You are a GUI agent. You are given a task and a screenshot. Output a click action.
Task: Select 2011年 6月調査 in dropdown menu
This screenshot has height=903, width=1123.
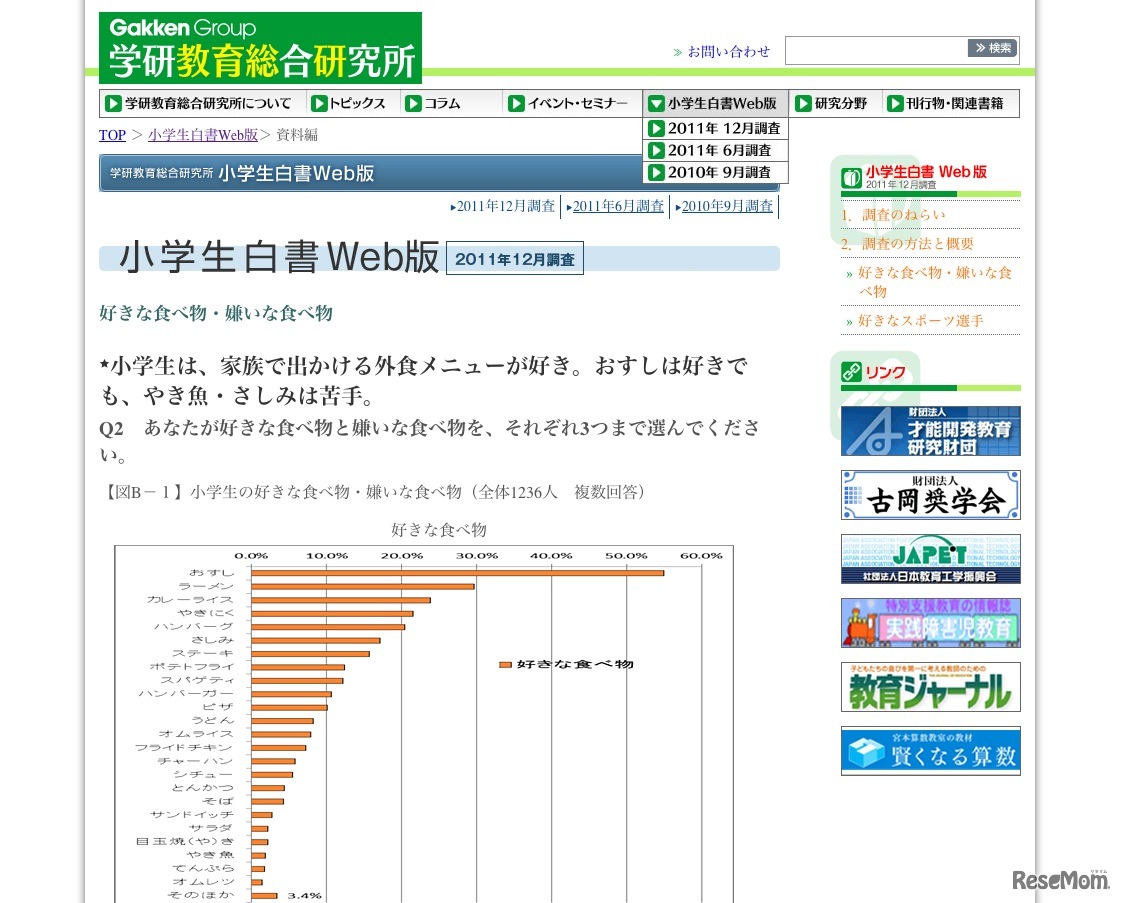pyautogui.click(x=715, y=150)
